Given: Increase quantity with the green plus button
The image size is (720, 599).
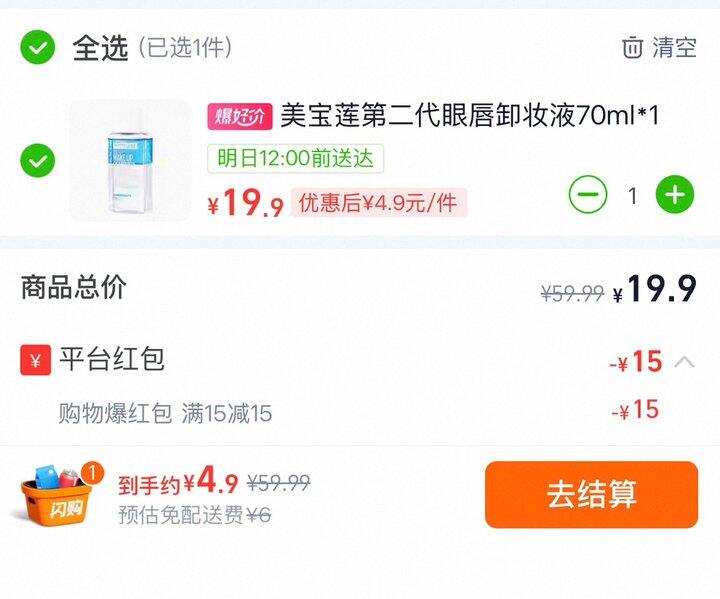Looking at the screenshot, I should pos(675,194).
